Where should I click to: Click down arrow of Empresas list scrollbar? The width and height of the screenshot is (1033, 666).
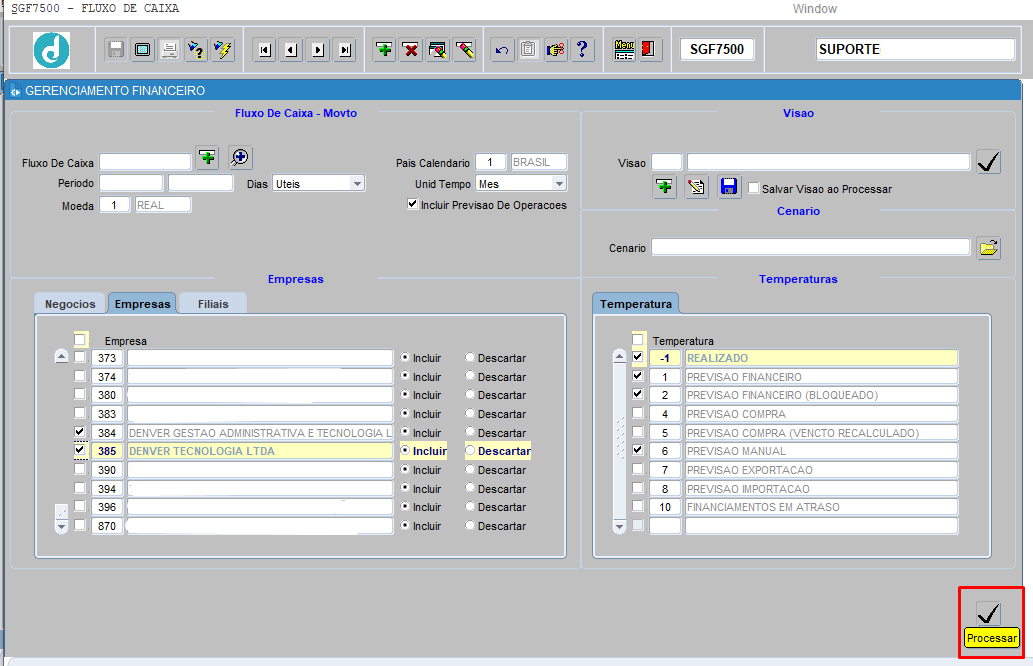(x=61, y=526)
